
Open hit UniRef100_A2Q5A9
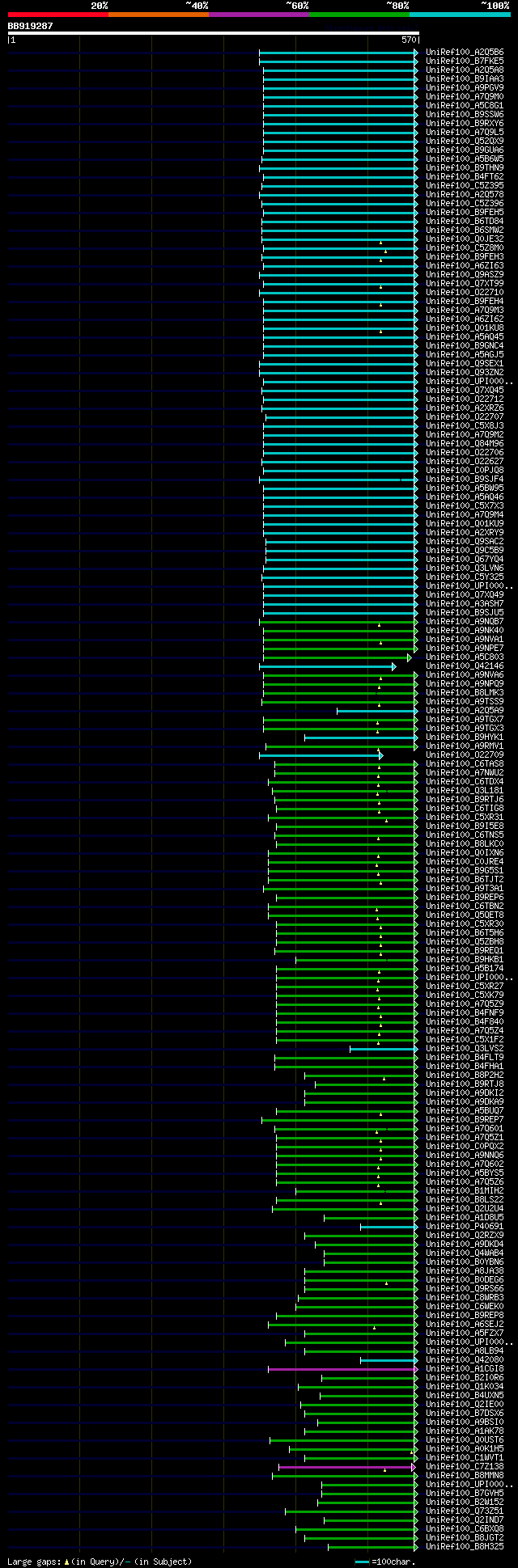coord(465,711)
